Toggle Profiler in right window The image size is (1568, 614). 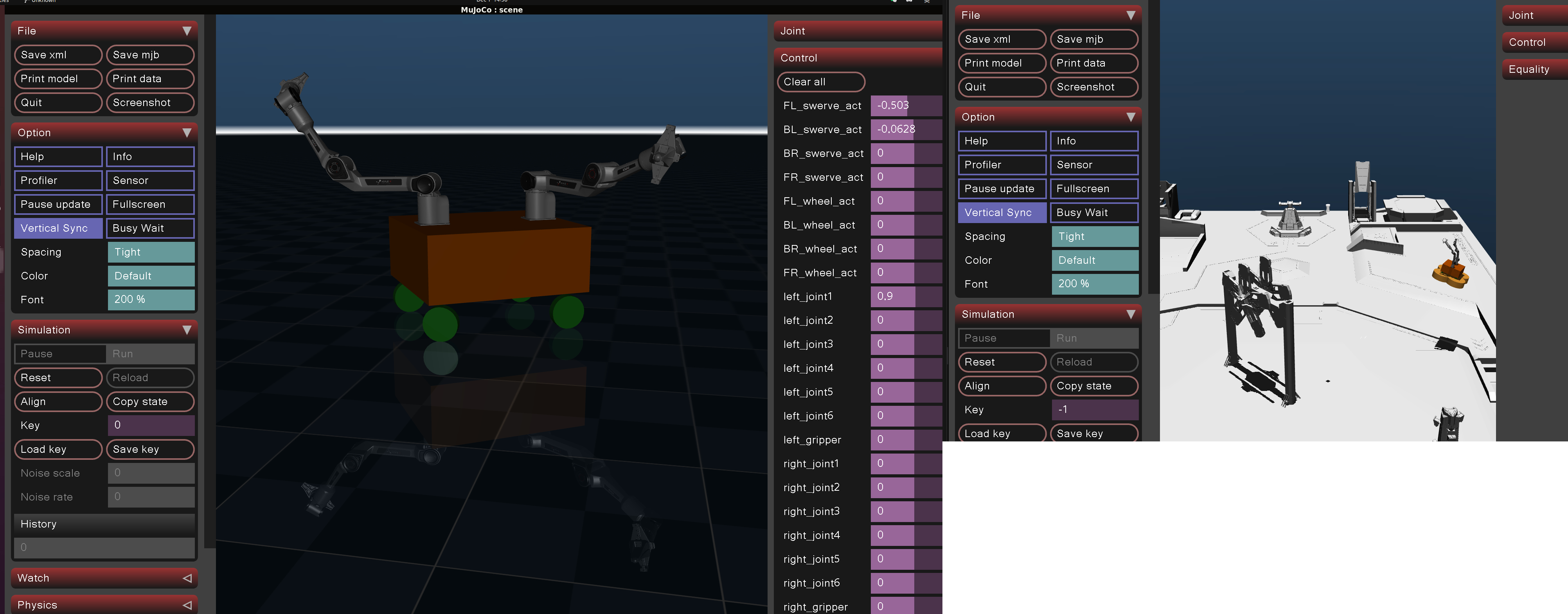pos(1002,165)
